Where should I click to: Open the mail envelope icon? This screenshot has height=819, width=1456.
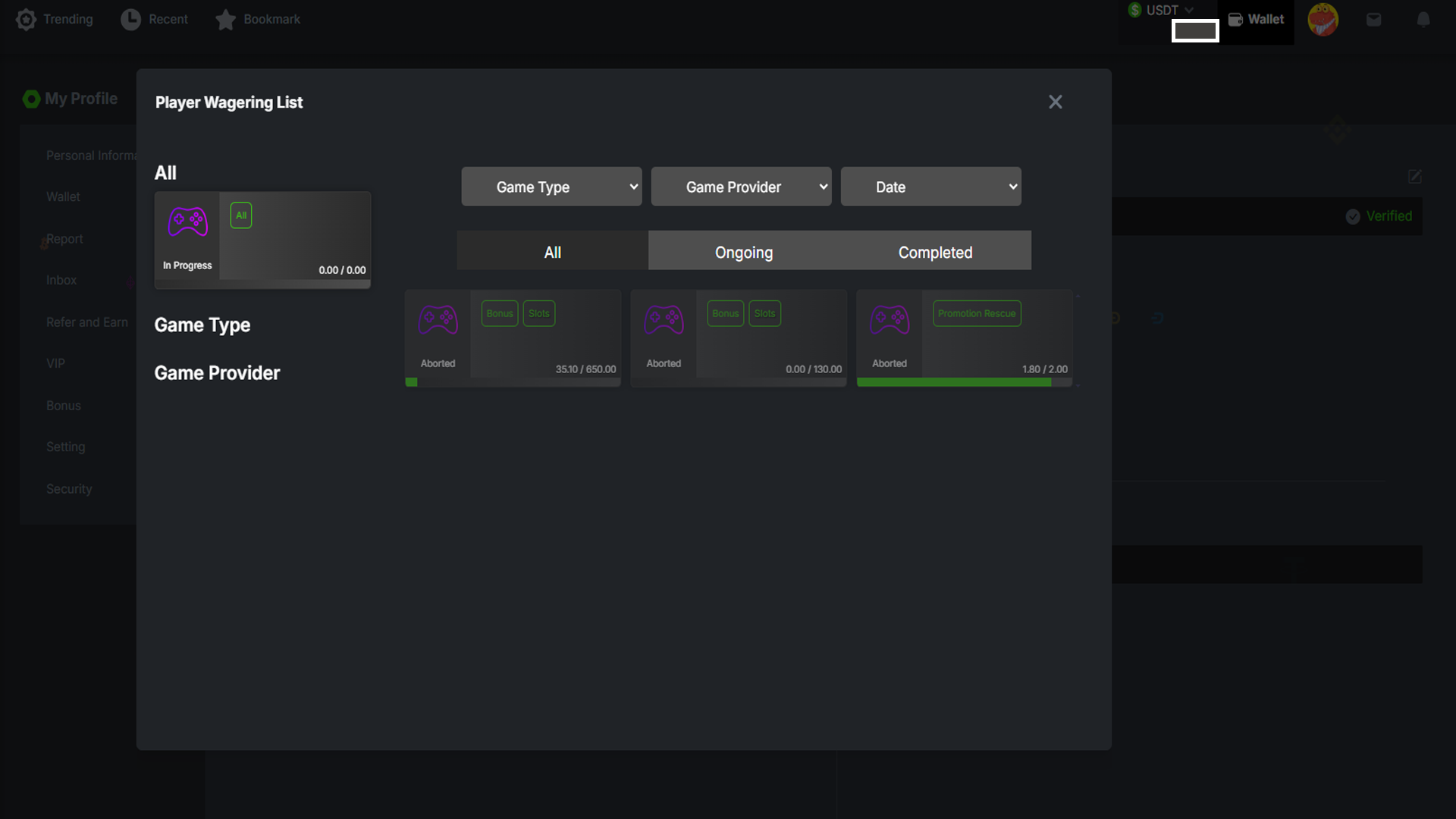point(1373,20)
